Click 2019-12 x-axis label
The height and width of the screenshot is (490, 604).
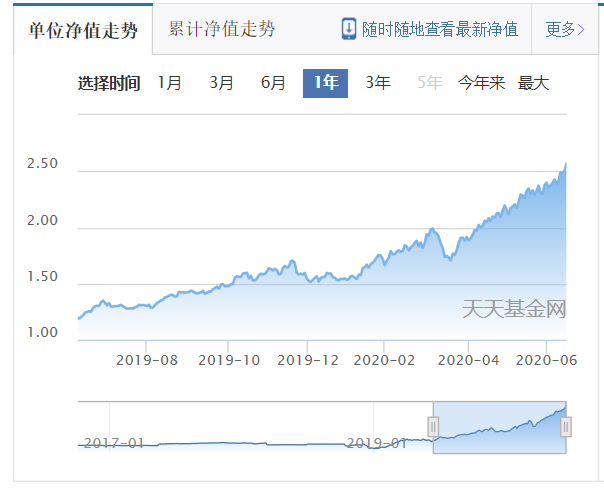coord(308,360)
